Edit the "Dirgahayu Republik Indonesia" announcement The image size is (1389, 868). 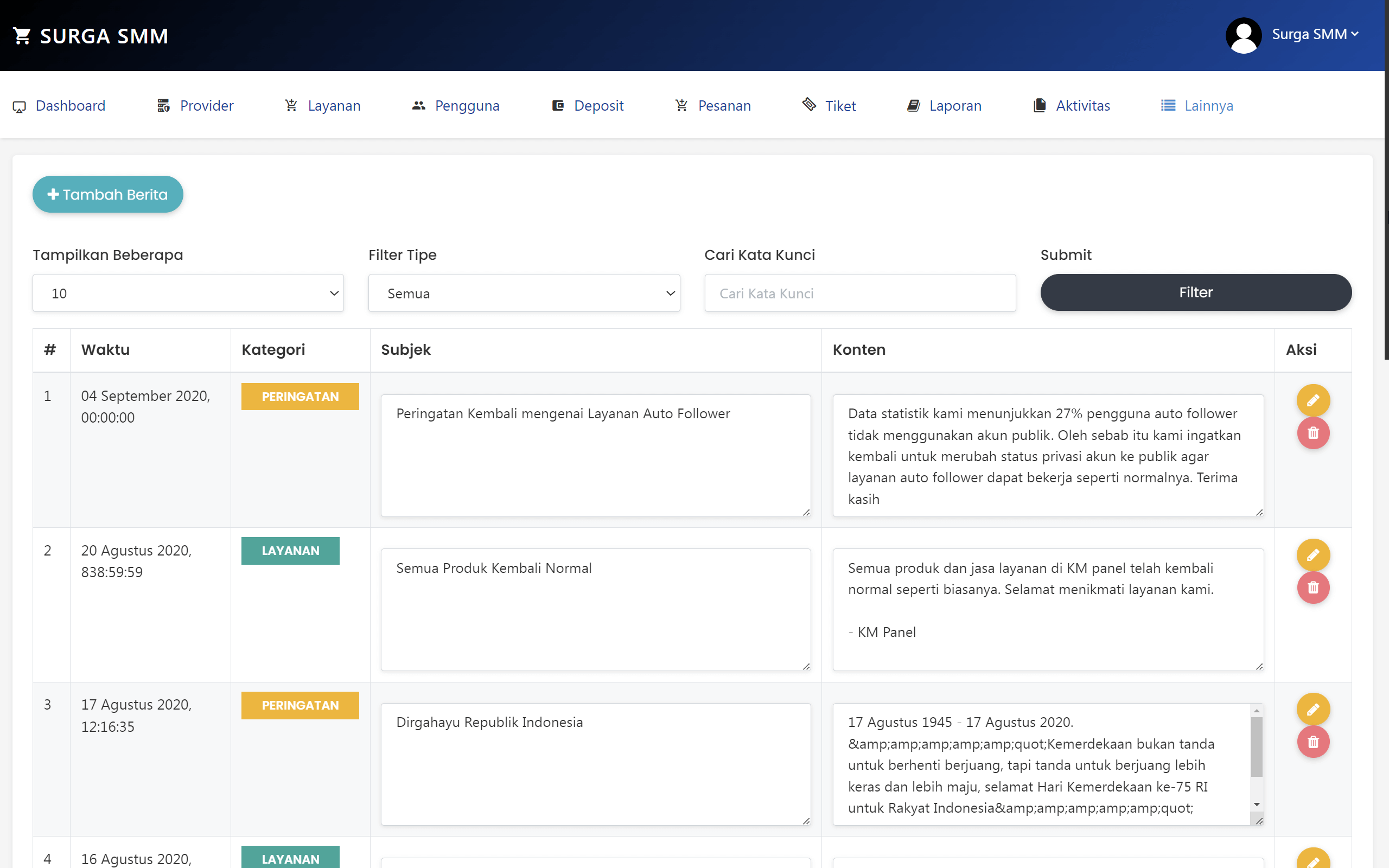click(x=1313, y=709)
